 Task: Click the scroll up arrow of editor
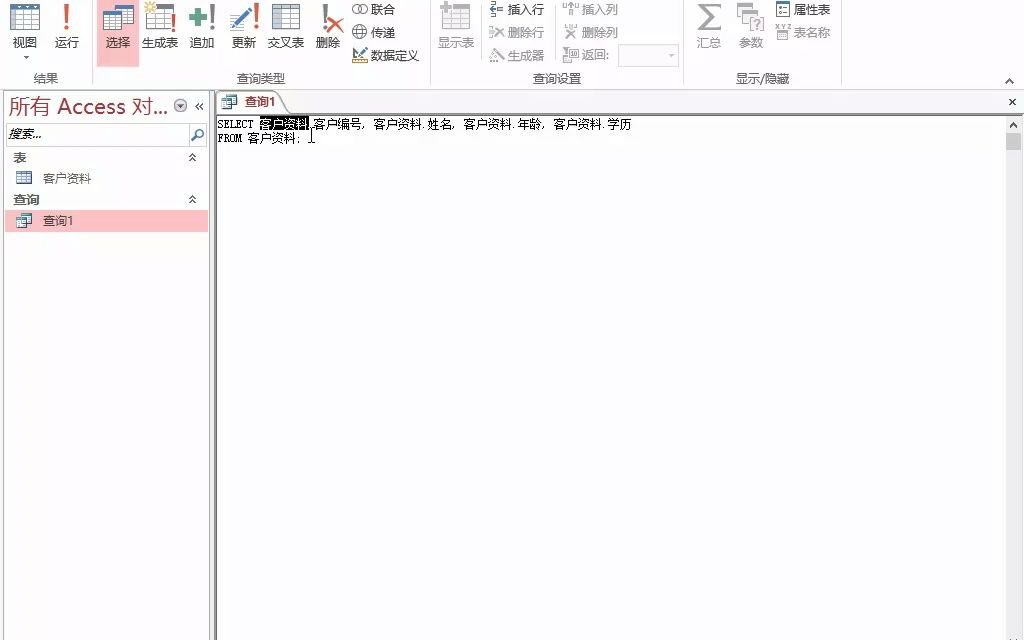(1014, 124)
